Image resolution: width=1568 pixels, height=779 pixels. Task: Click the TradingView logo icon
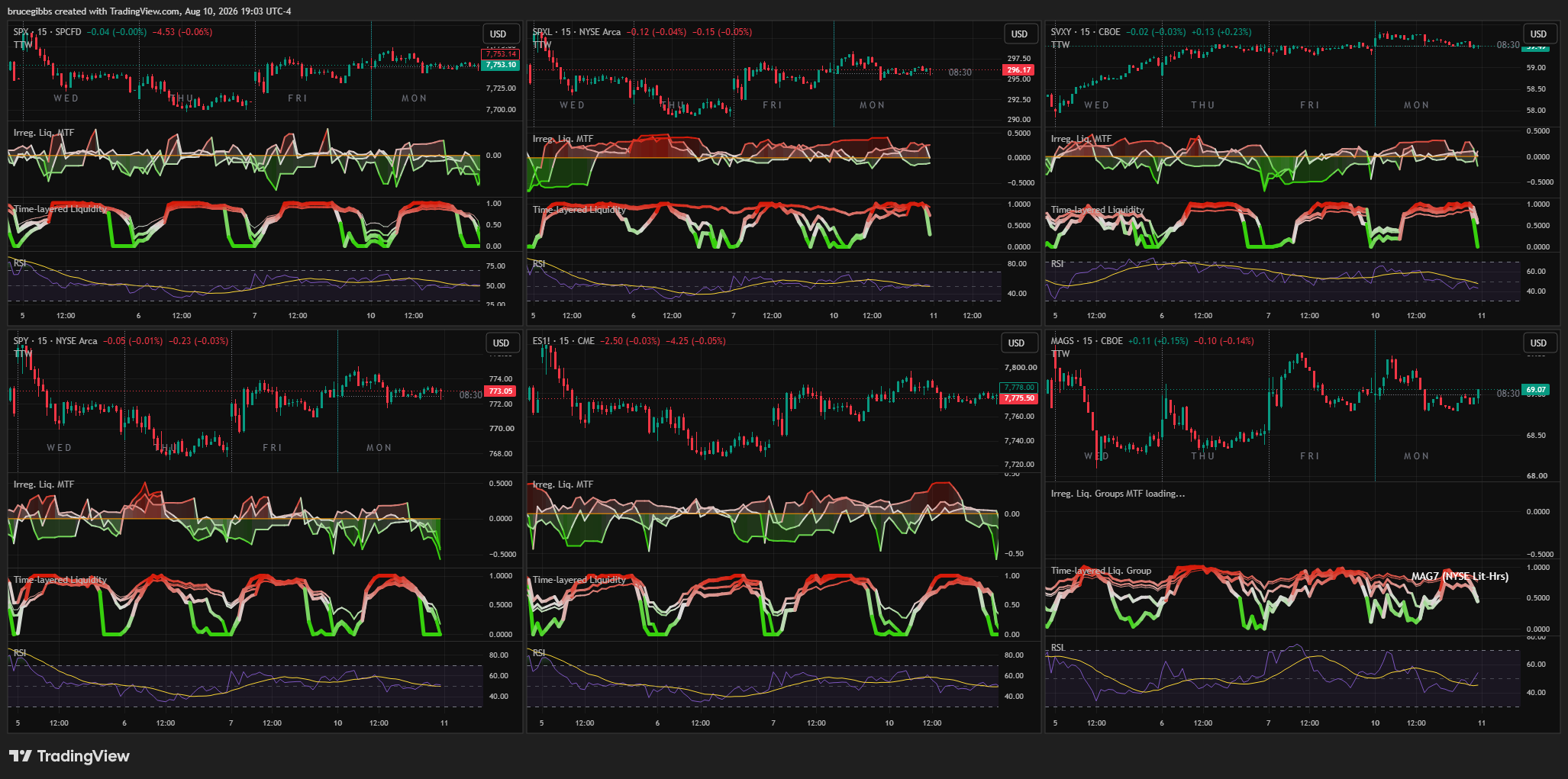point(21,756)
